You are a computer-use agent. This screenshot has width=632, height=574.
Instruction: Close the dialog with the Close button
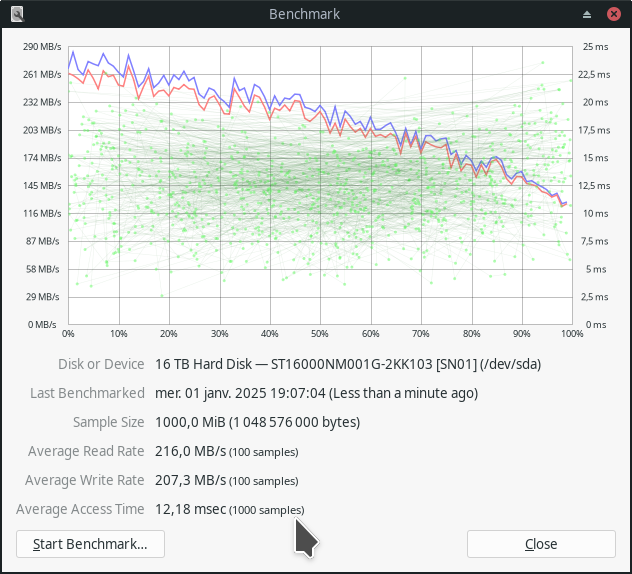click(x=541, y=544)
